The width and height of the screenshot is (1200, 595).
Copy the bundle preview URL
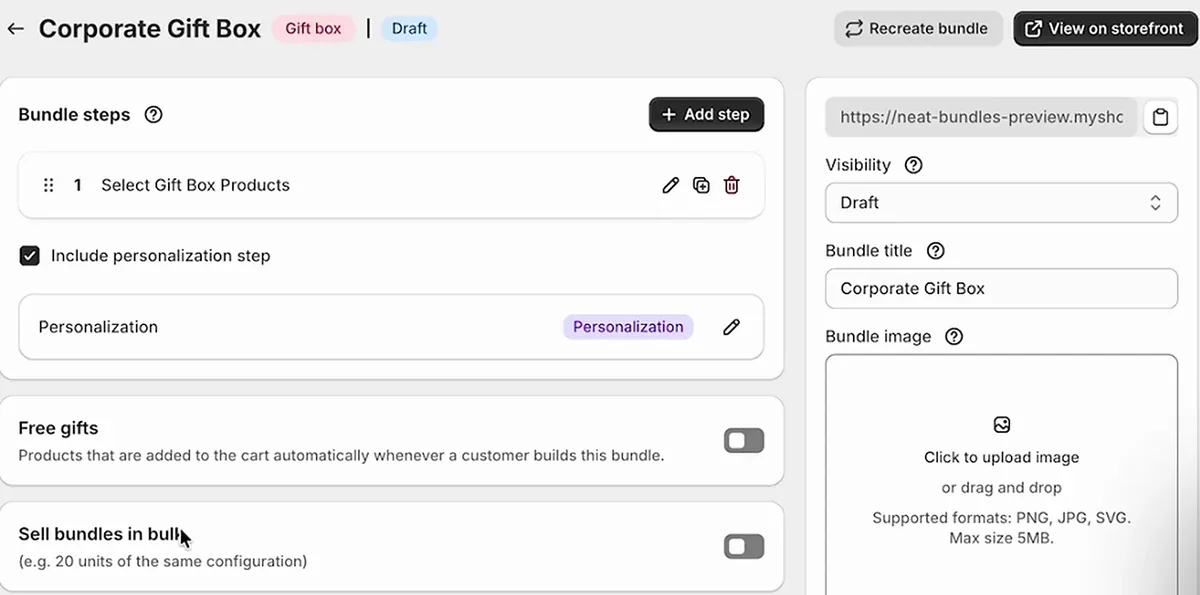pos(1160,117)
